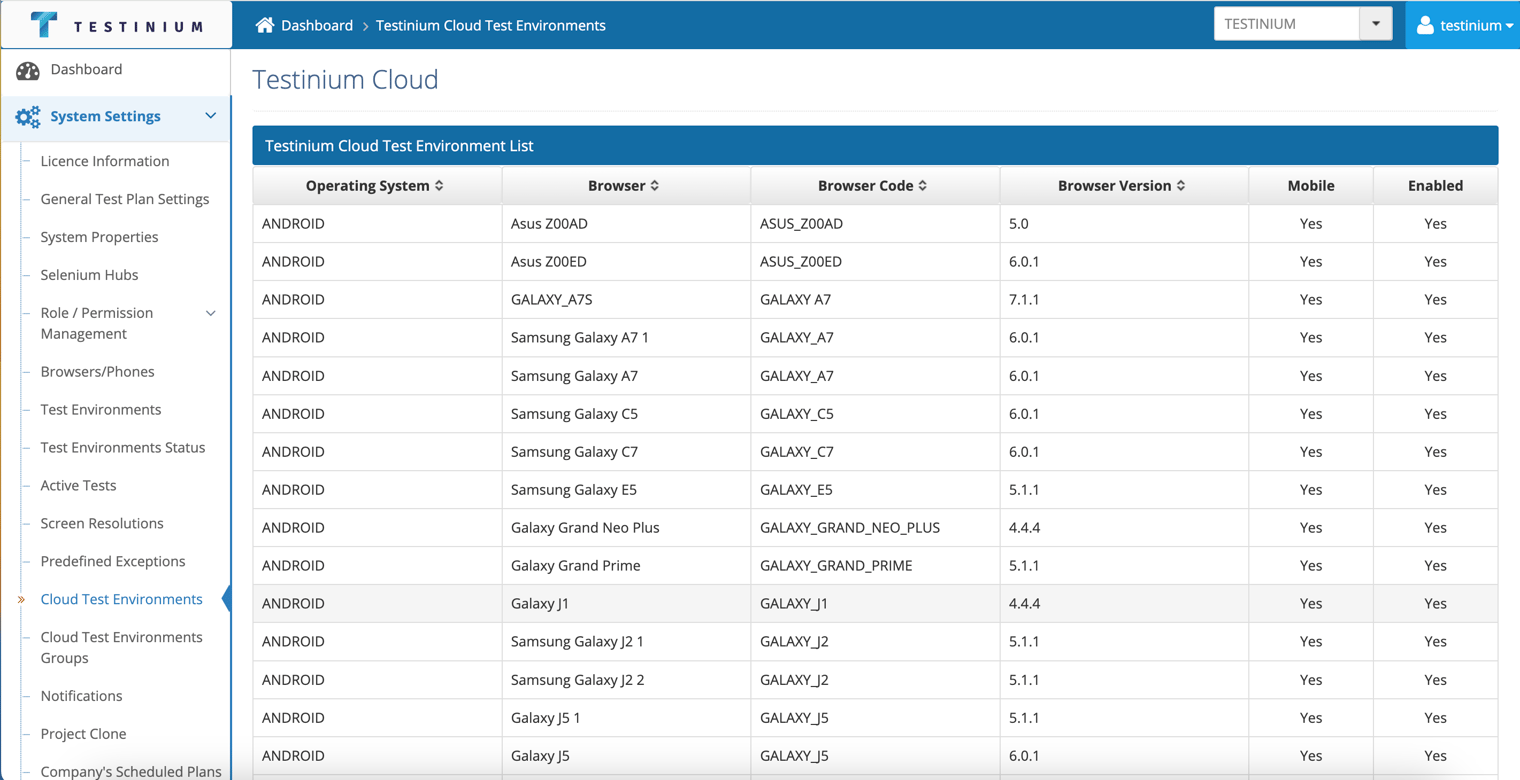Click the ASUS_Z00ED browser code cell
Screen dimensions: 1520x780
[875, 262]
